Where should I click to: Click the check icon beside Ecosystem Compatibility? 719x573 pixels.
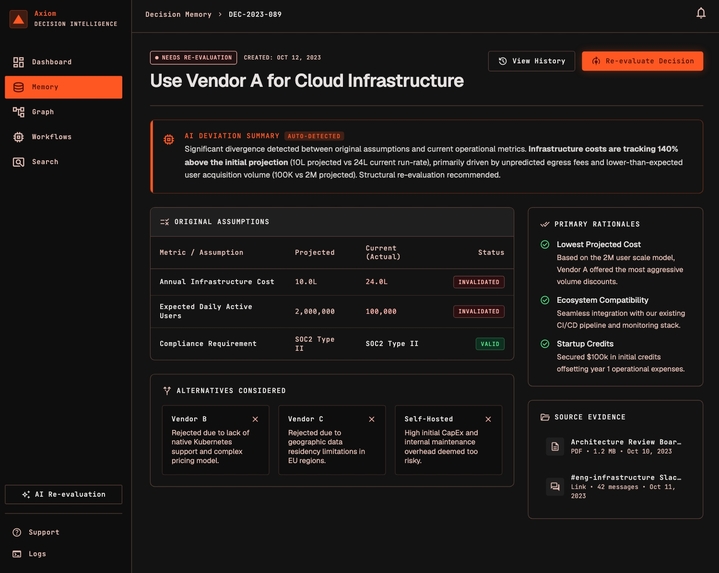coord(545,300)
